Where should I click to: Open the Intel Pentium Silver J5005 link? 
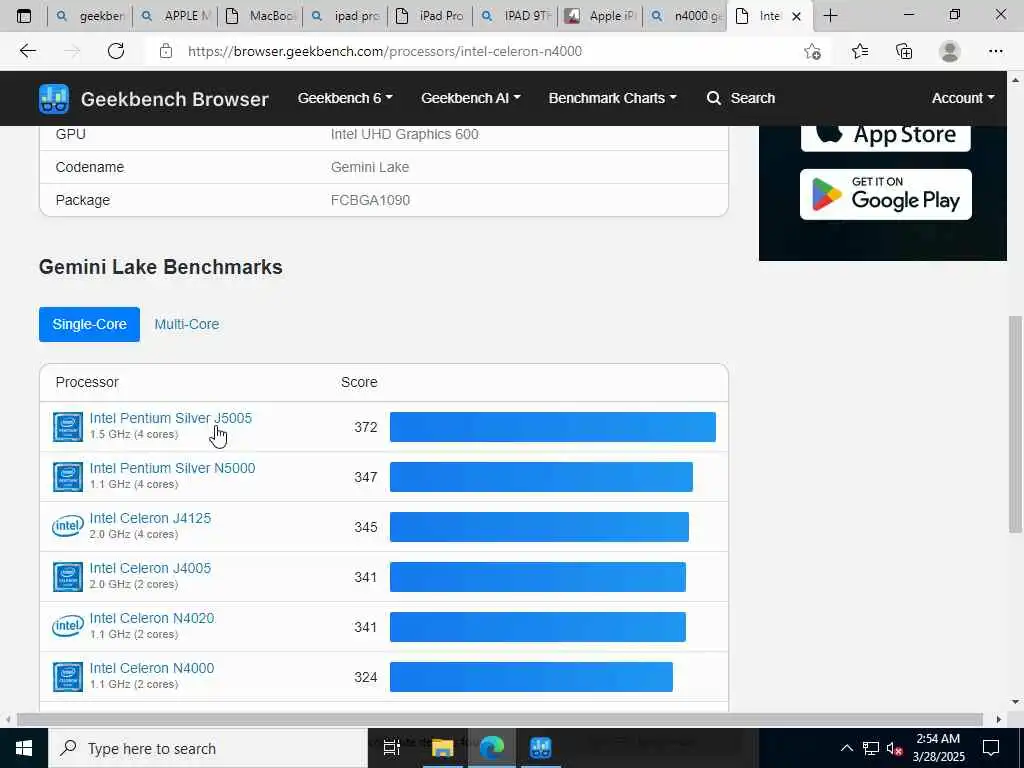coord(170,418)
